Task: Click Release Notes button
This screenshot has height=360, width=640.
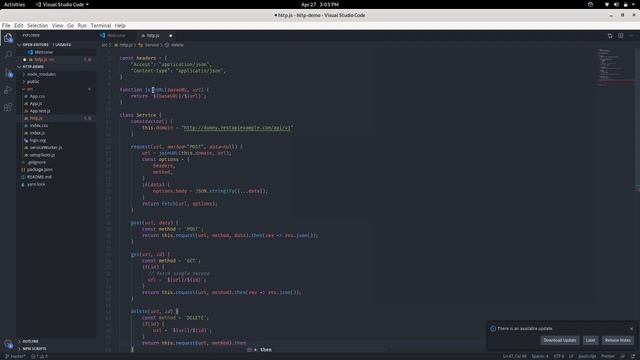Action: point(618,340)
